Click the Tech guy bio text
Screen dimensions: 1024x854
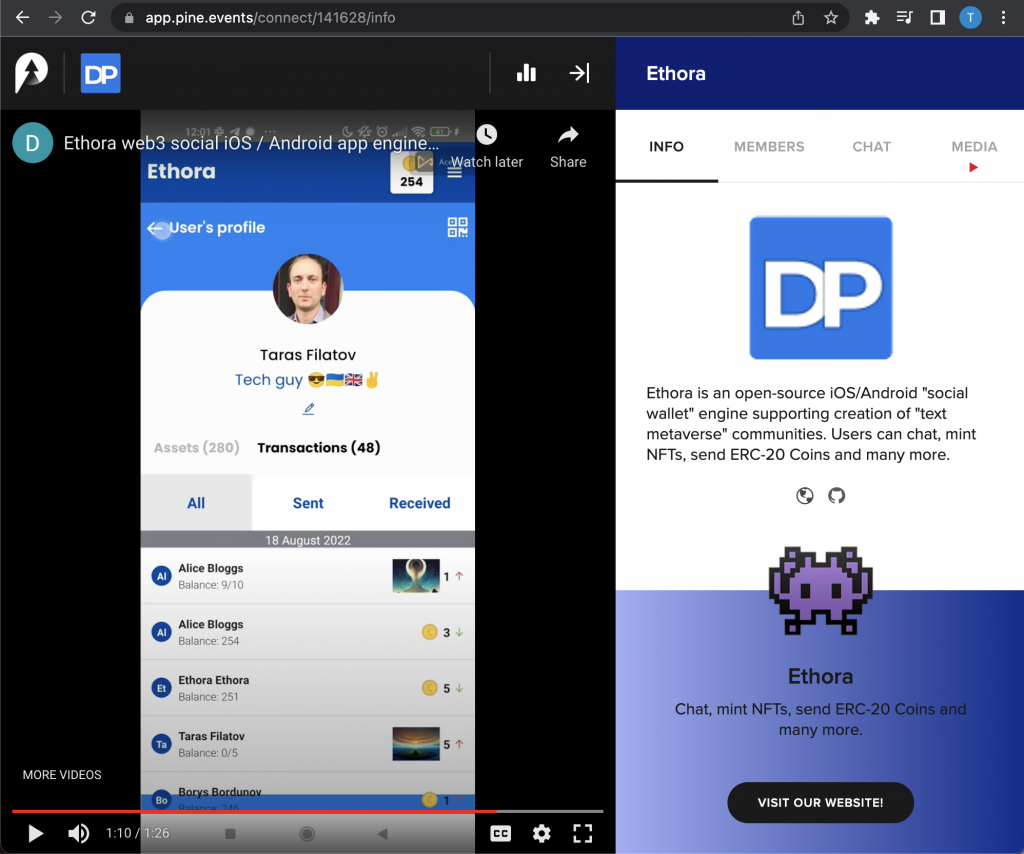[x=307, y=380]
